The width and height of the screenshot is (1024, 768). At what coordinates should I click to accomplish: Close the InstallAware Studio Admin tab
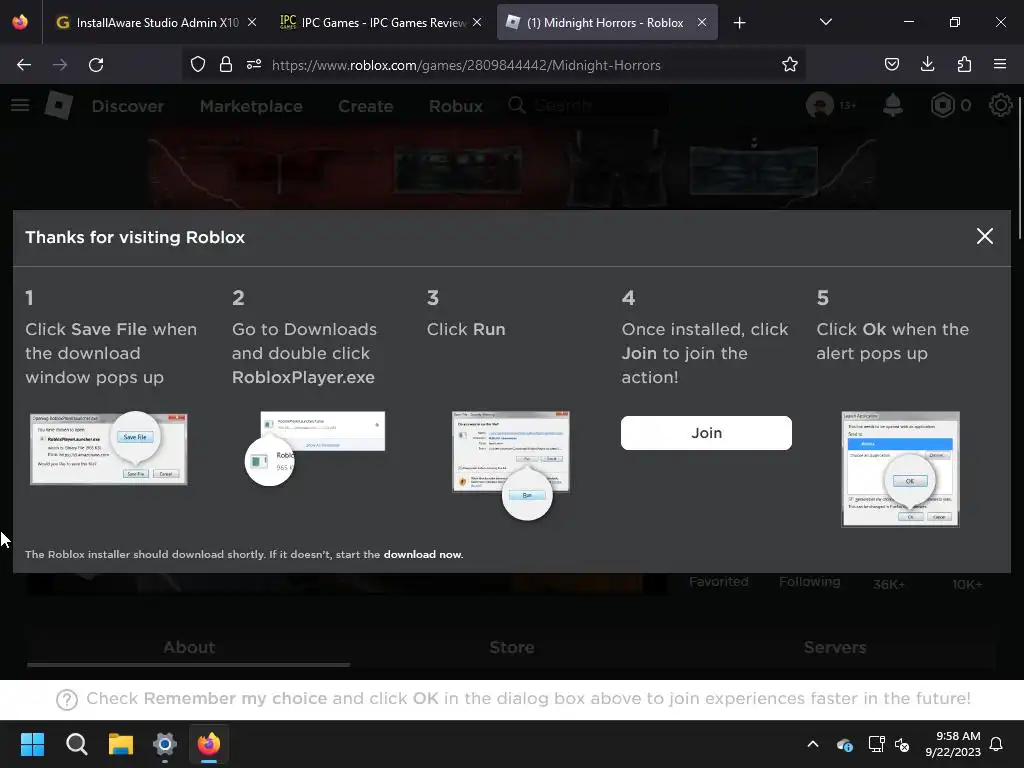pyautogui.click(x=252, y=23)
